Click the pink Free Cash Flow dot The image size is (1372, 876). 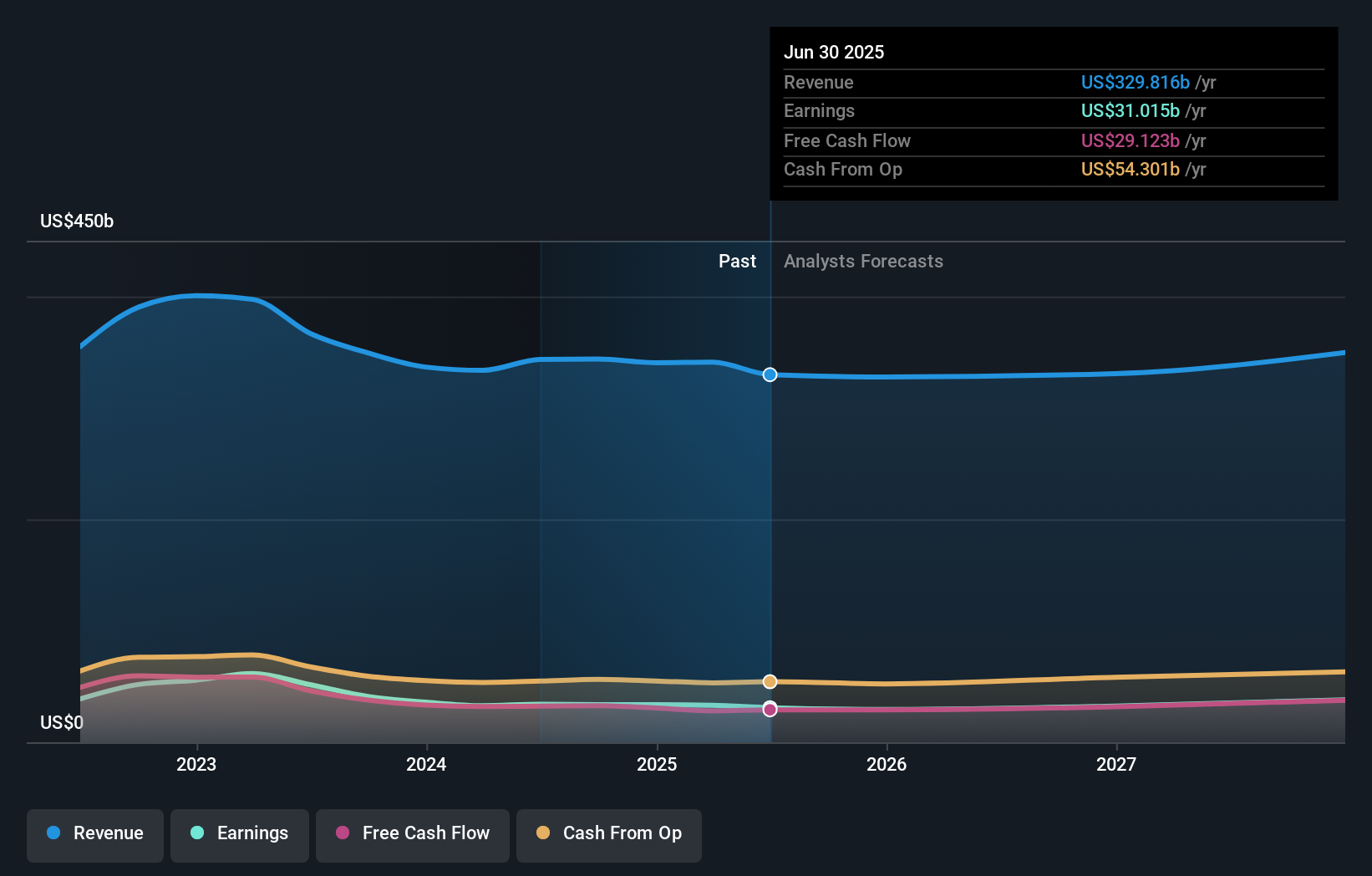343,833
